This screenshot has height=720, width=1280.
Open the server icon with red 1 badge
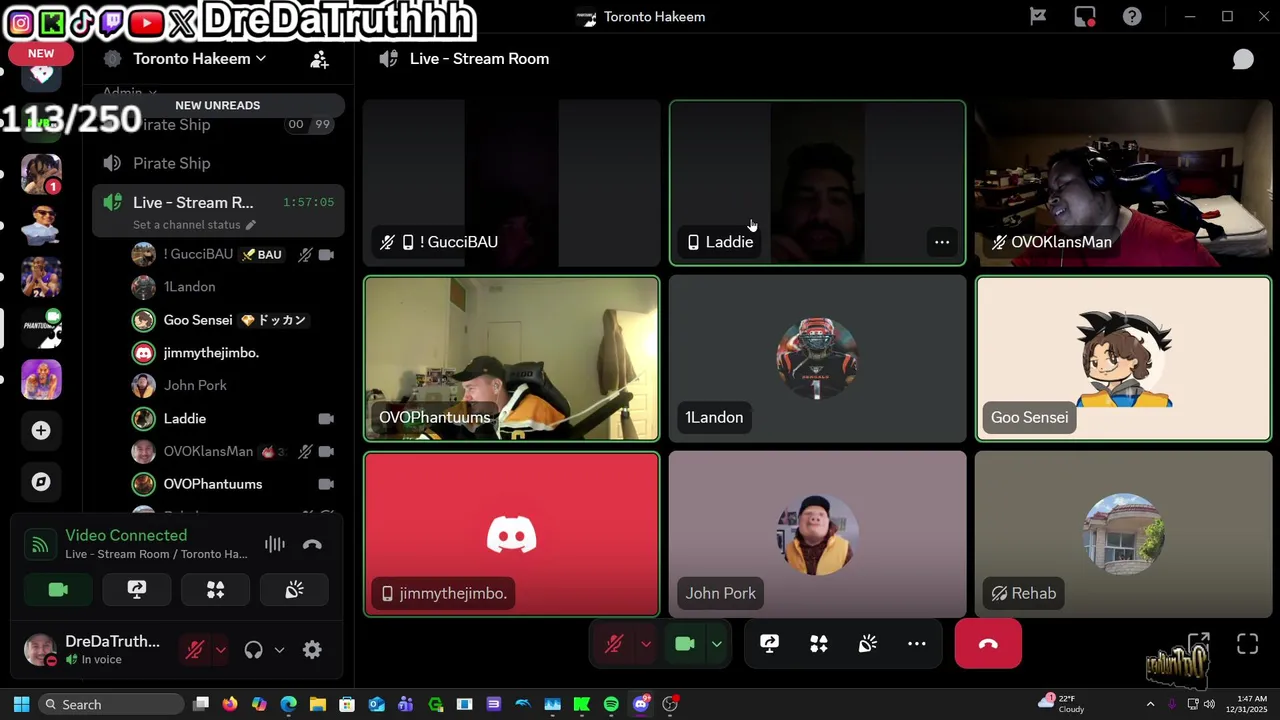(x=41, y=174)
